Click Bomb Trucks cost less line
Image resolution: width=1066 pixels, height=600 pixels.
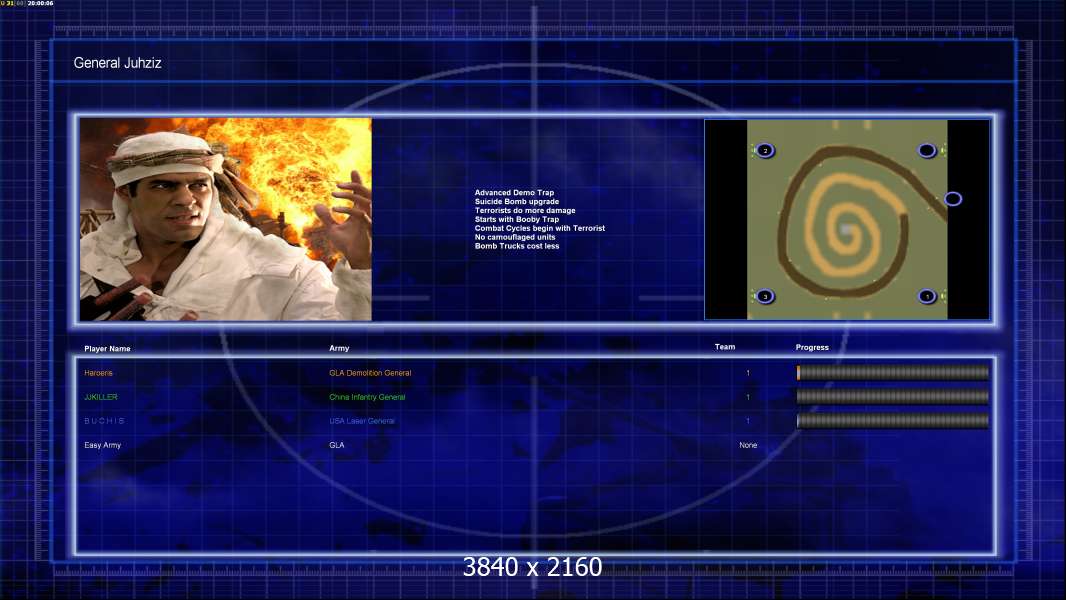[517, 246]
